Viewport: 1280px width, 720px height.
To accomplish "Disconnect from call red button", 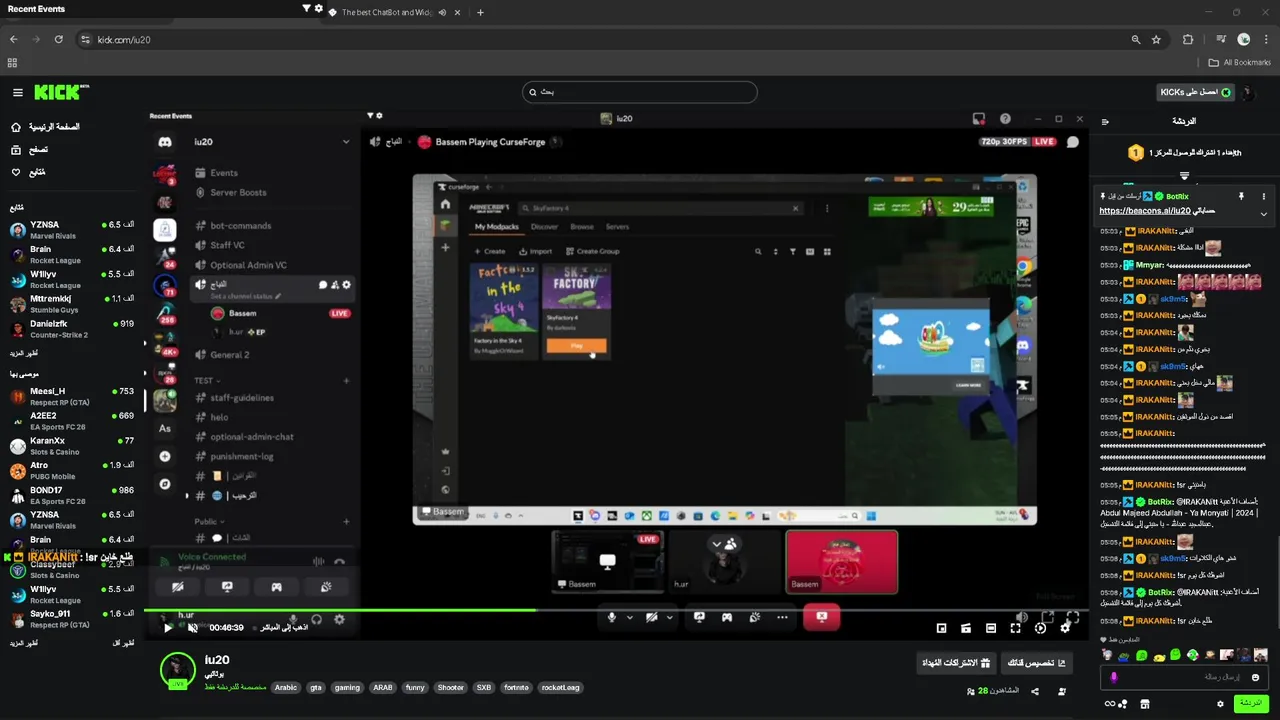I will 821,617.
